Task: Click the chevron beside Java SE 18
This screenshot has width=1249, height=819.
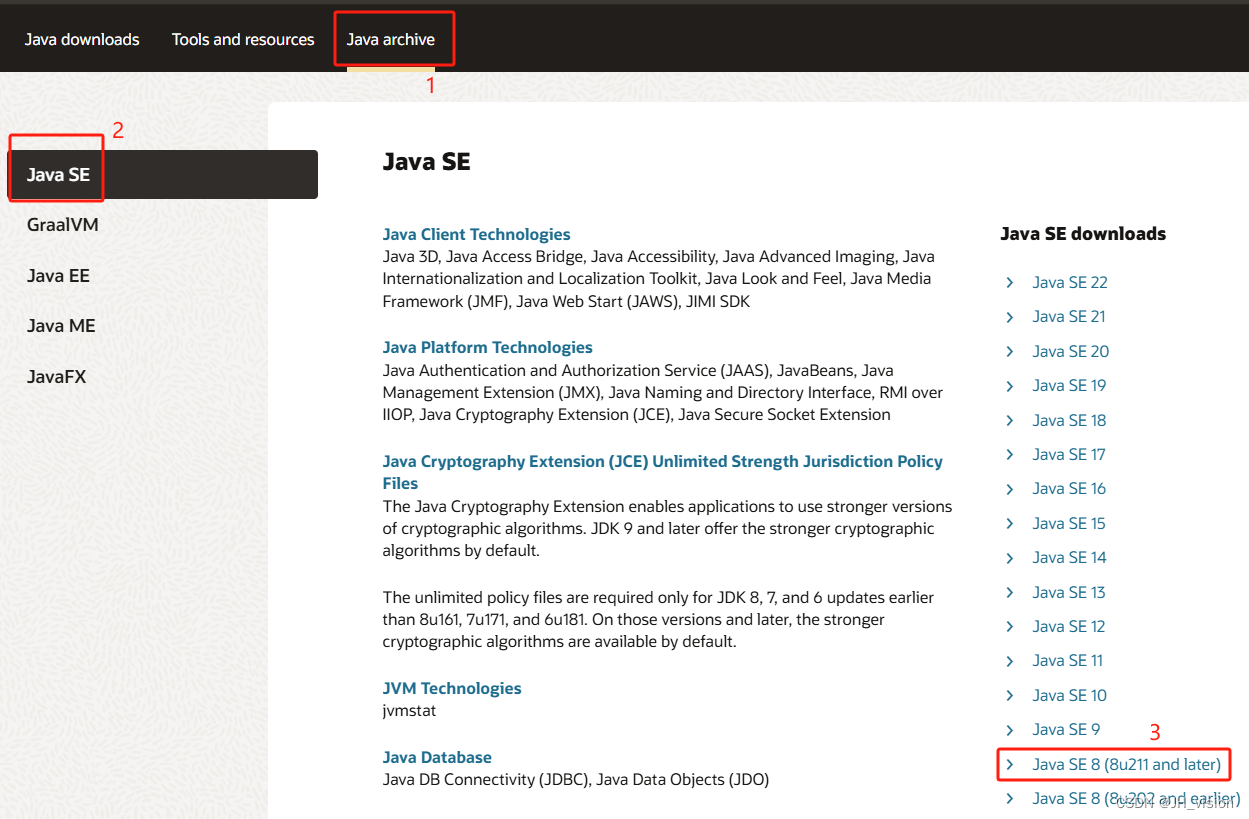Action: 1010,420
